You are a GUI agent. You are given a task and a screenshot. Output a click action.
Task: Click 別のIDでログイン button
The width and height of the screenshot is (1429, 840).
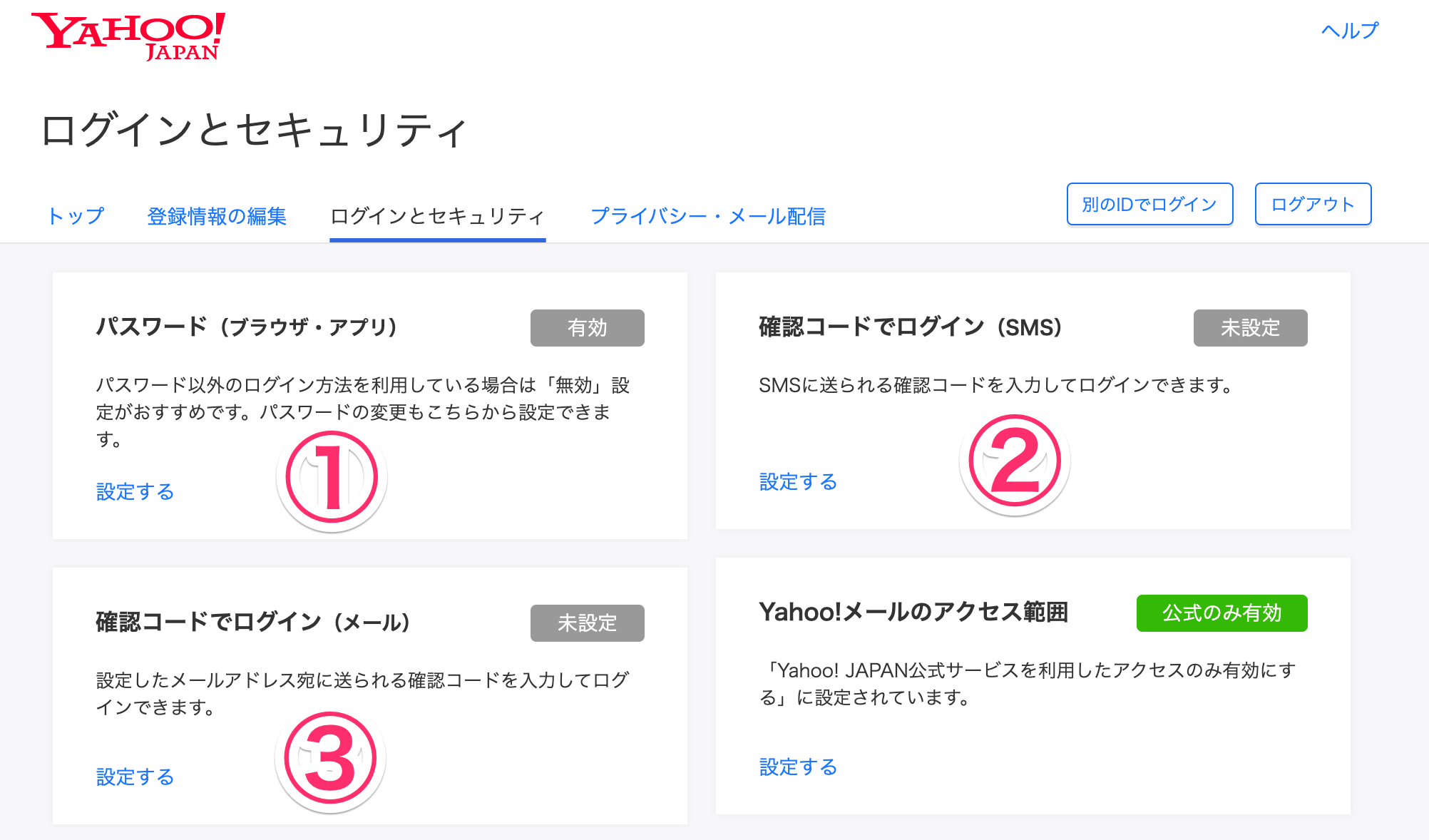[x=1149, y=204]
